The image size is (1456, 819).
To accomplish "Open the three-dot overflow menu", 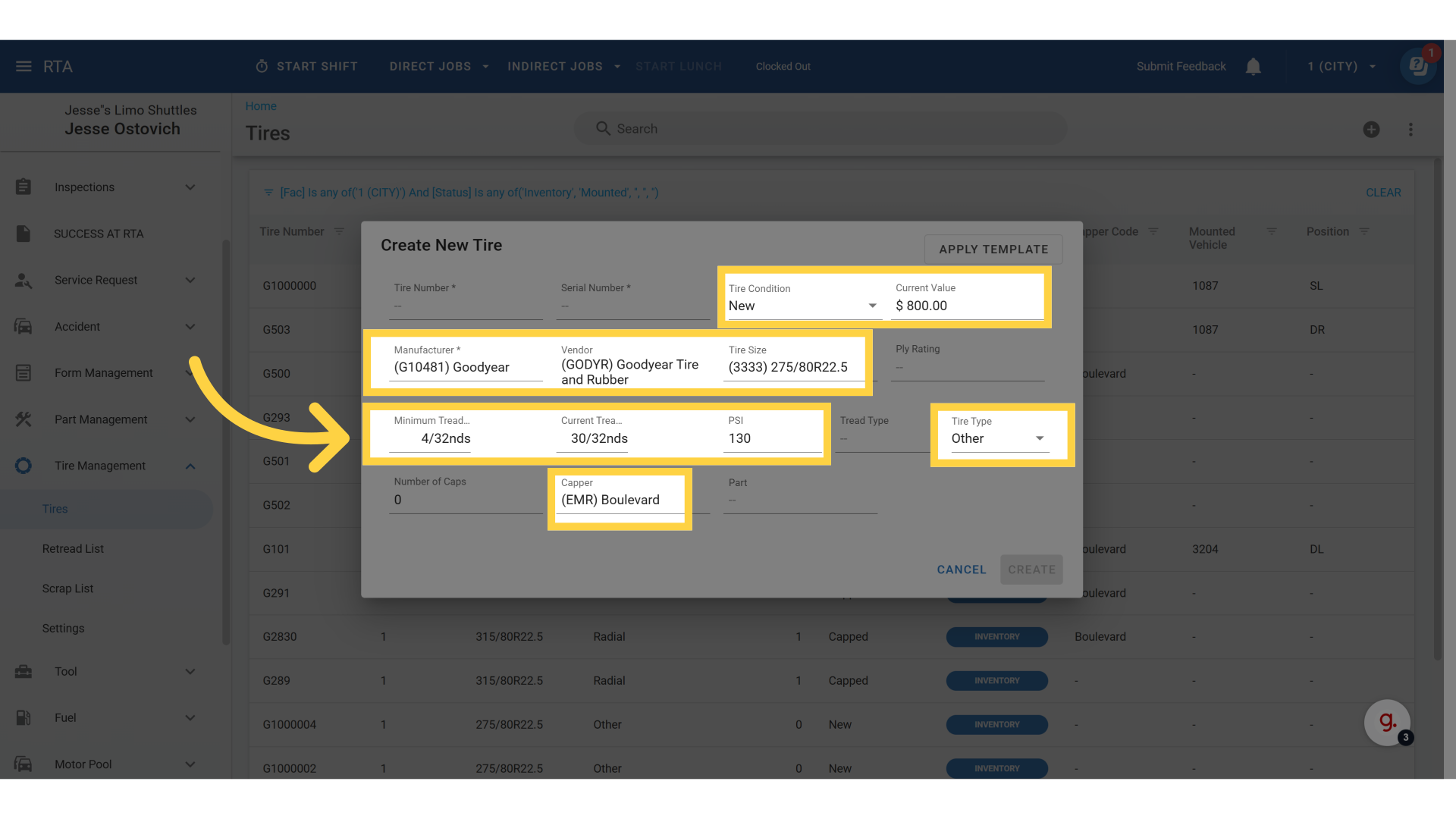I will point(1411,129).
